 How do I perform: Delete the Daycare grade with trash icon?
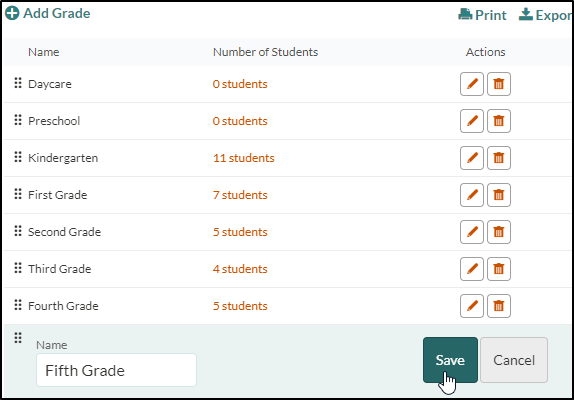(x=499, y=84)
